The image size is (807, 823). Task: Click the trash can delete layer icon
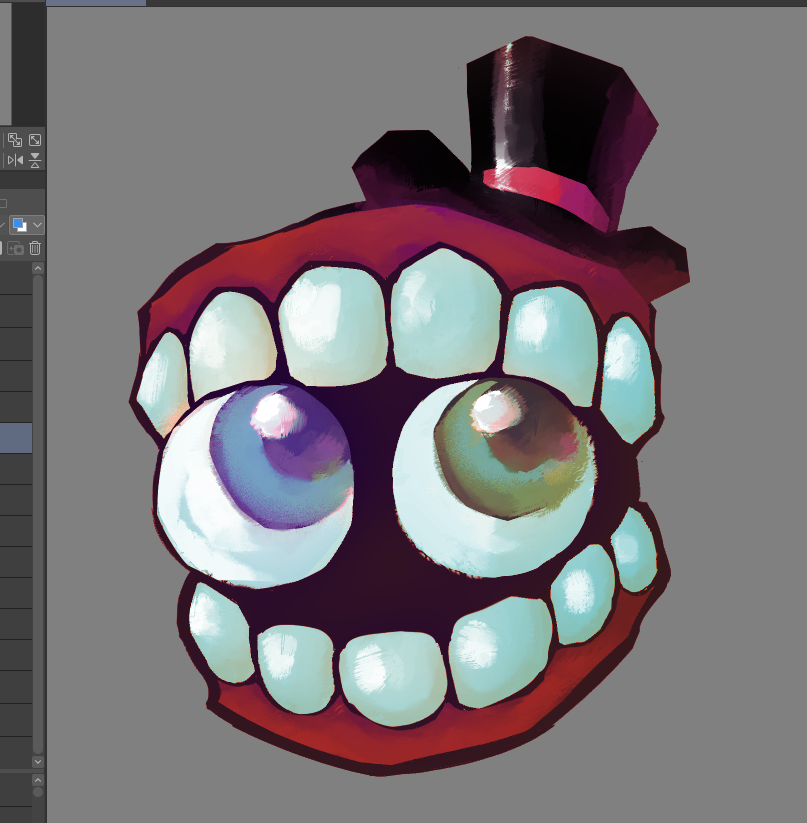(x=35, y=248)
